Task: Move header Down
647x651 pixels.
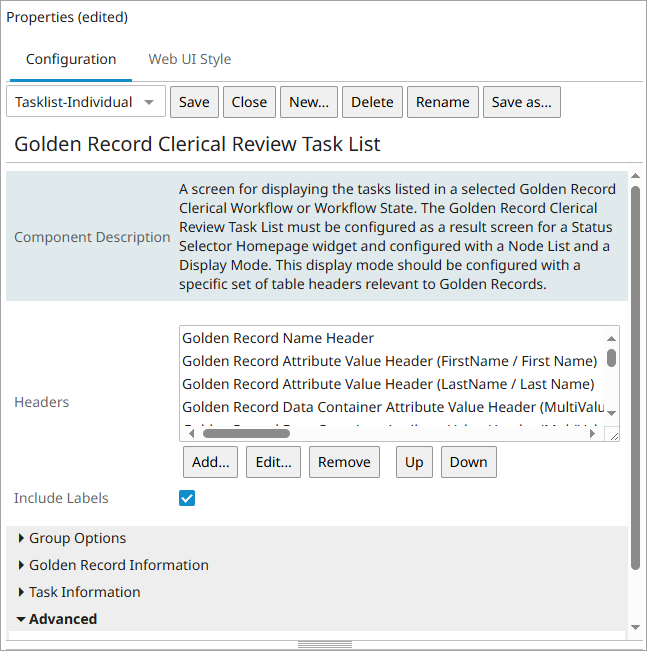Action: [468, 462]
